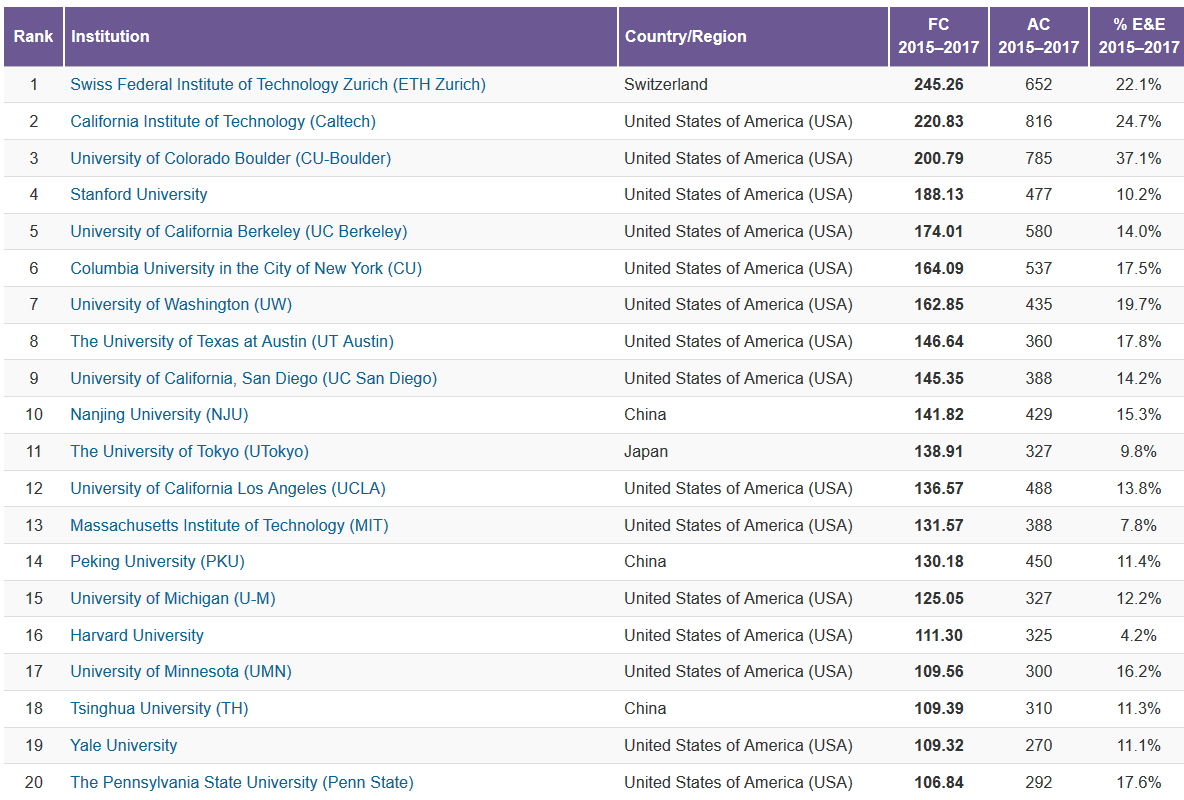Select the Japan country cell
The height and width of the screenshot is (800, 1184).
point(646,452)
